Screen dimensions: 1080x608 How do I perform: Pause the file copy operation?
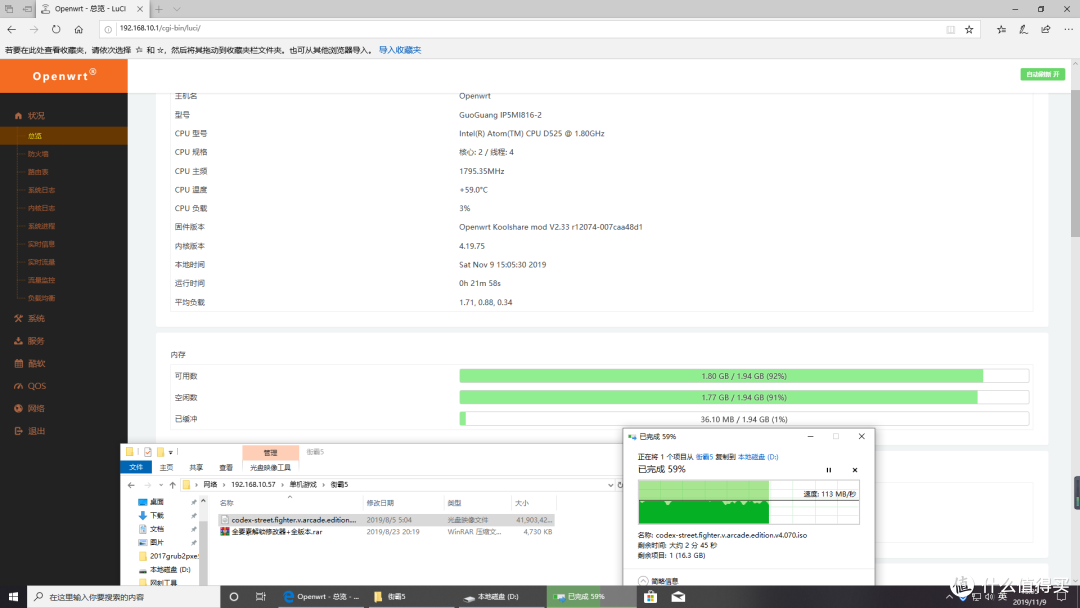(829, 470)
